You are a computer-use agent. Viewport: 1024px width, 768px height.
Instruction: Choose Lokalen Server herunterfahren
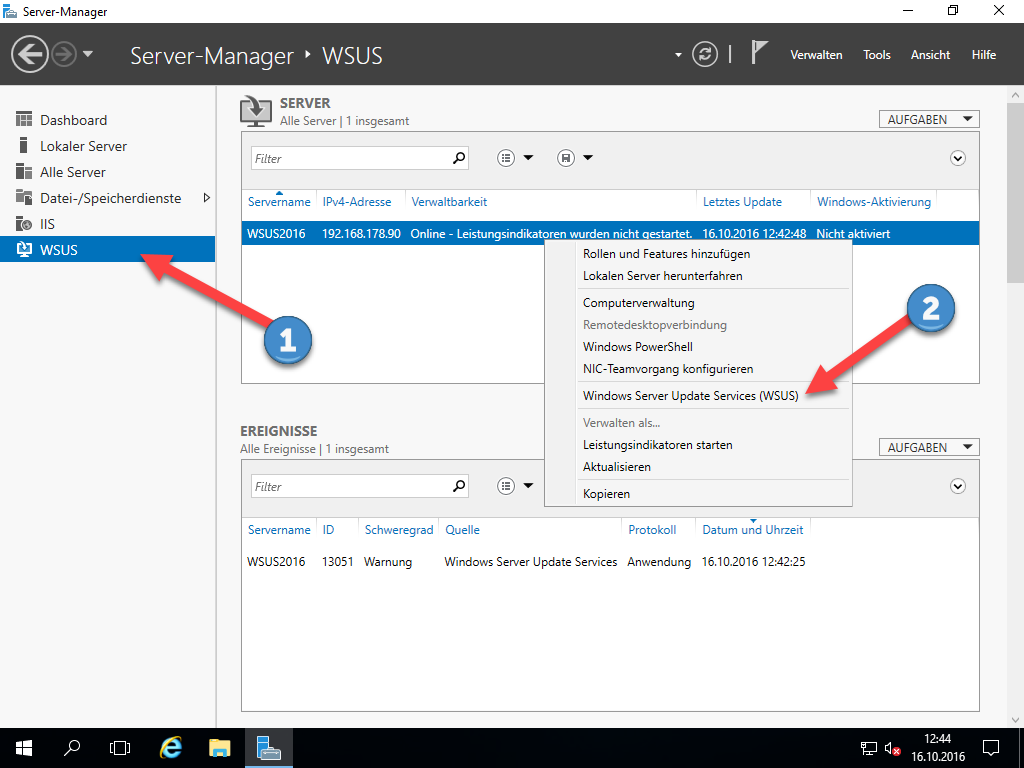tap(662, 276)
